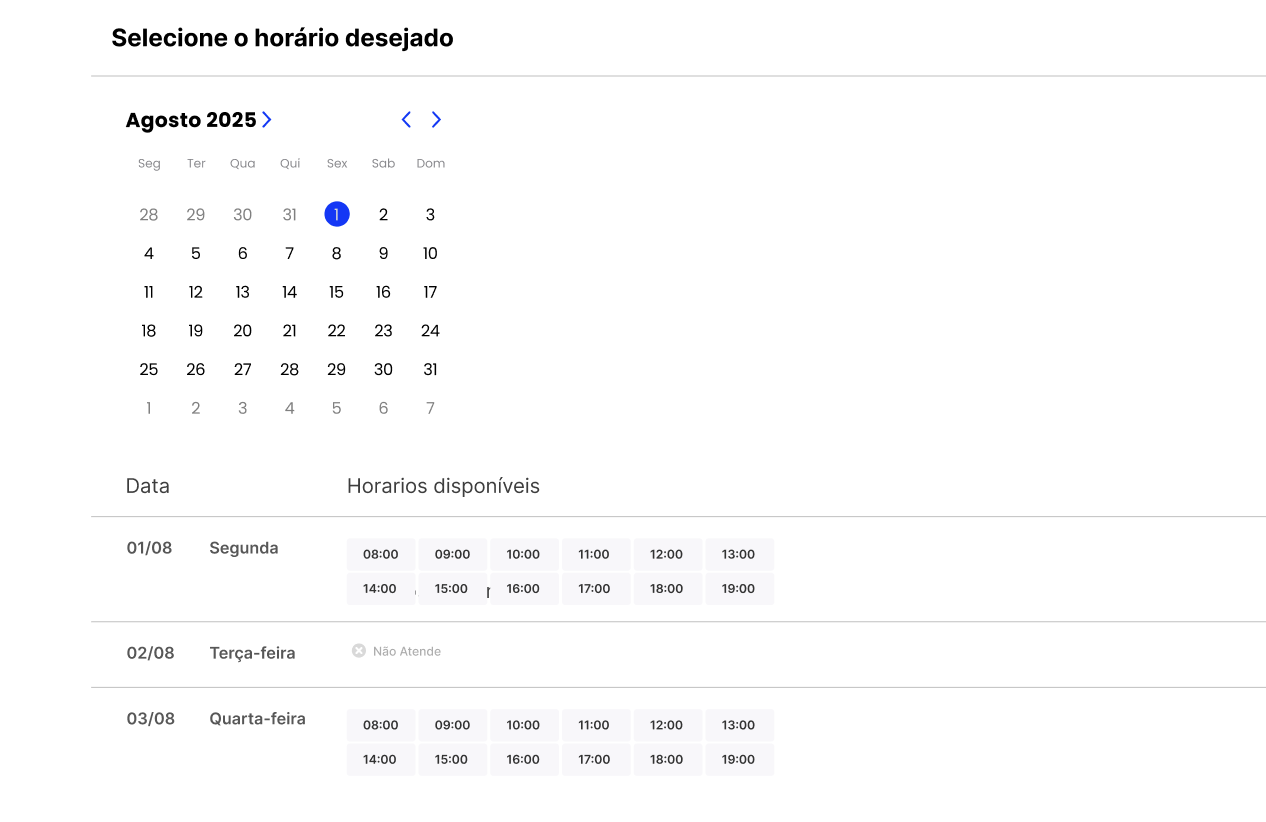Choose the 14:00 slot on 03/08
Screen dimensions: 1266x822
(380, 760)
